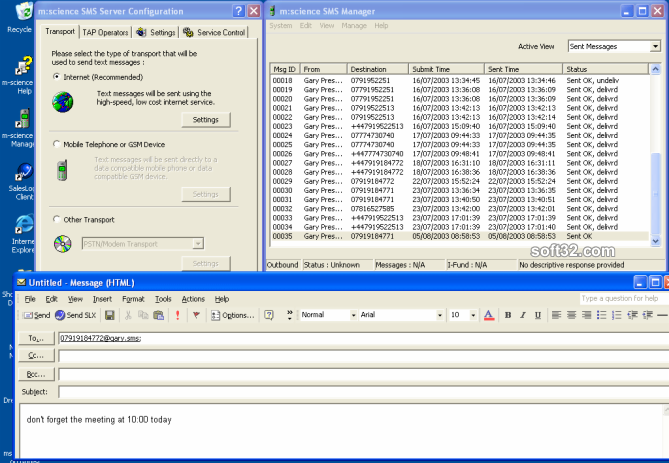Click the To... button

36,338
